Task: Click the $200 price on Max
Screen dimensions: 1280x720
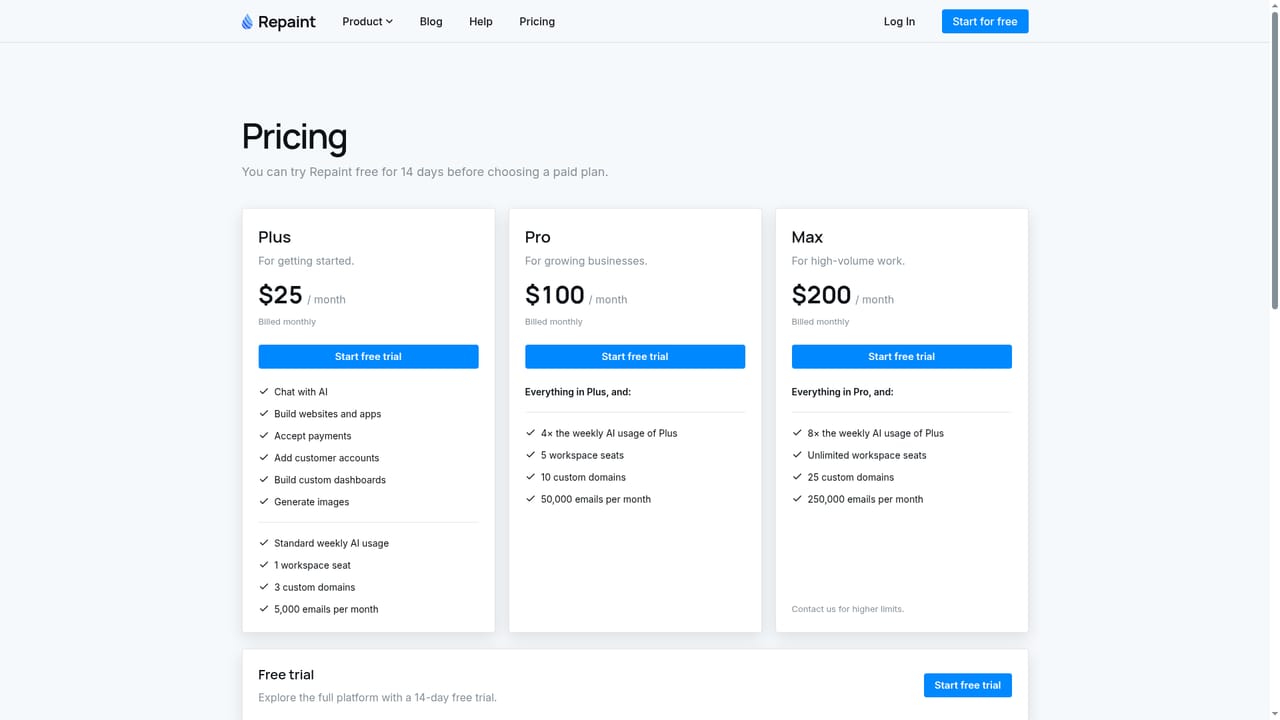Action: [x=822, y=295]
